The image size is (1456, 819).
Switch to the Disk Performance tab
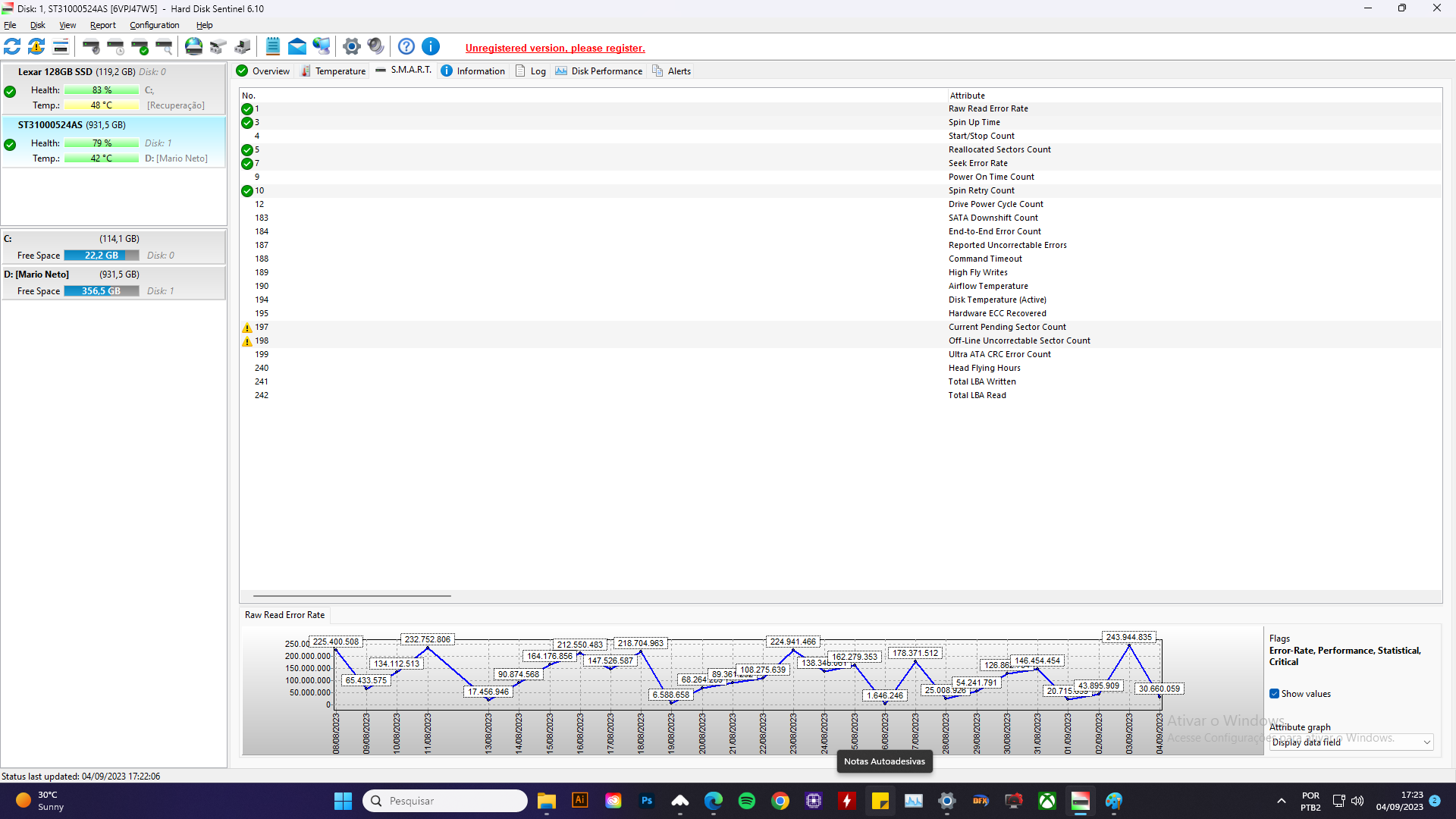pyautogui.click(x=599, y=71)
